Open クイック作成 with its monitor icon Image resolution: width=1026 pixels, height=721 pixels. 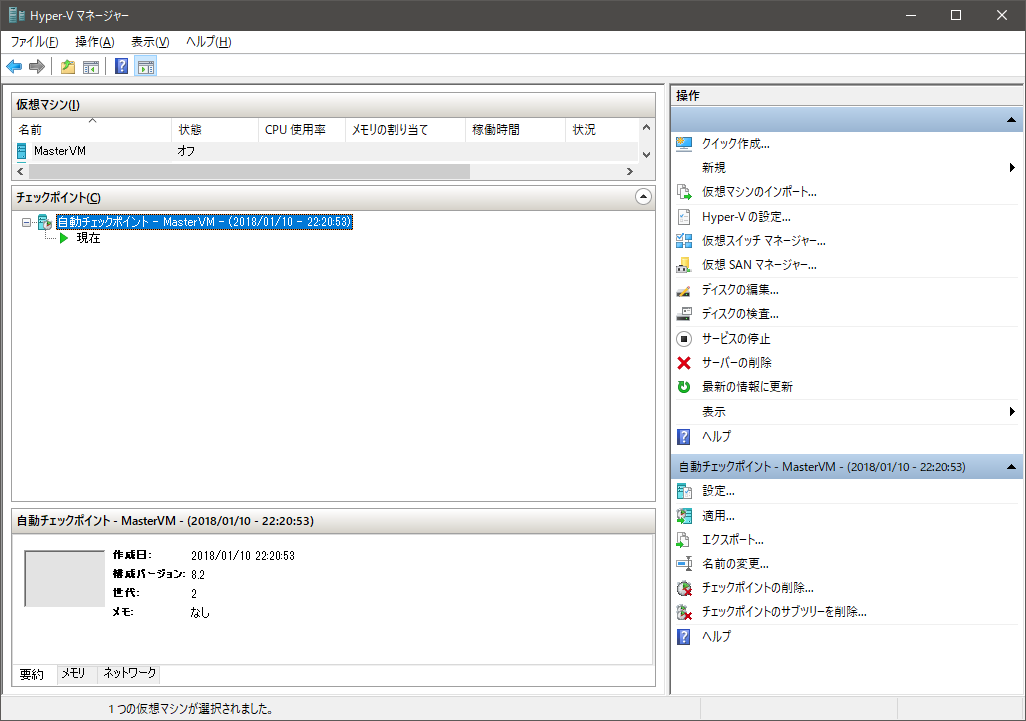coord(685,143)
